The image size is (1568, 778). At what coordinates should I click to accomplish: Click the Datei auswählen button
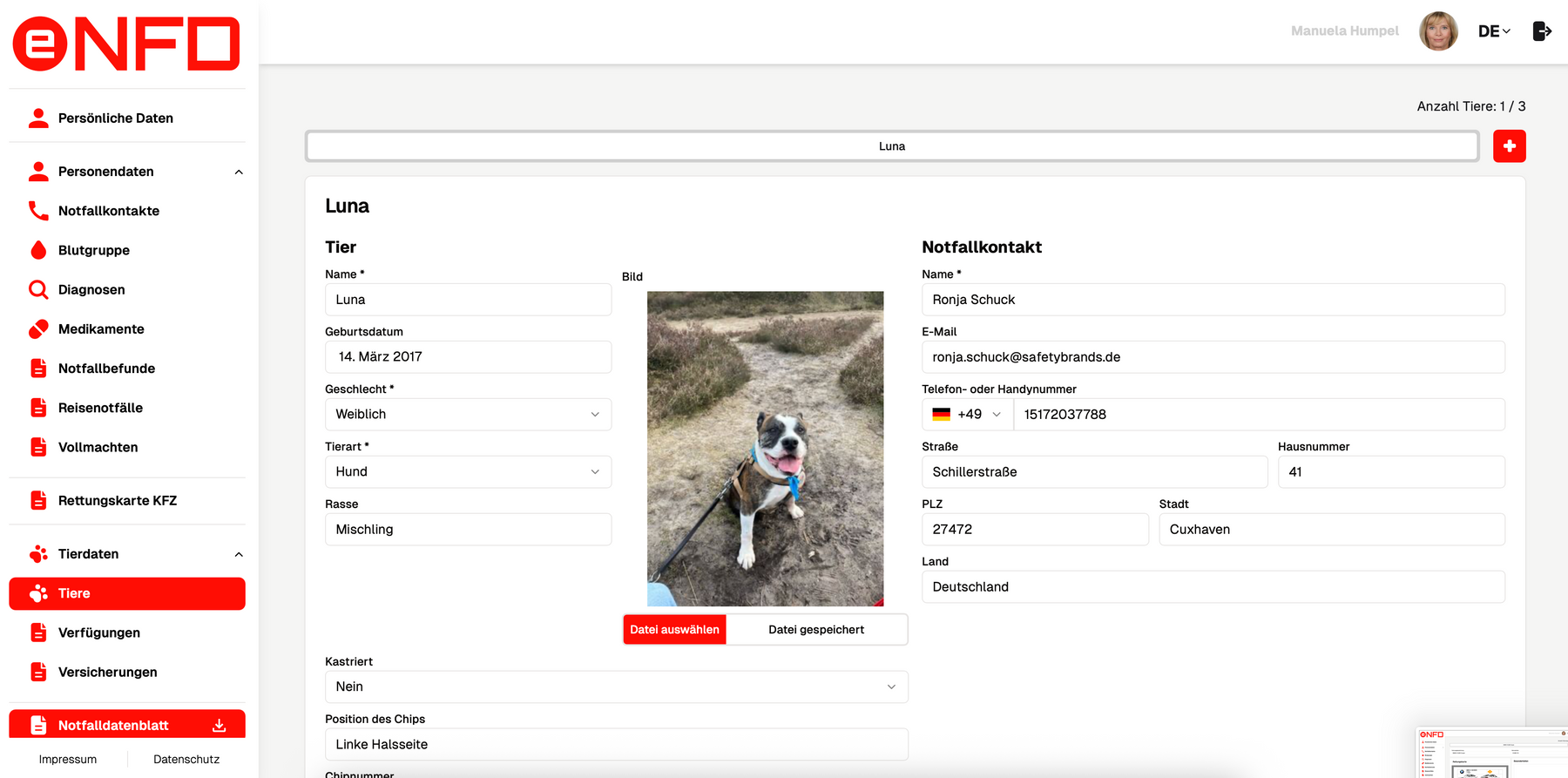pos(674,629)
